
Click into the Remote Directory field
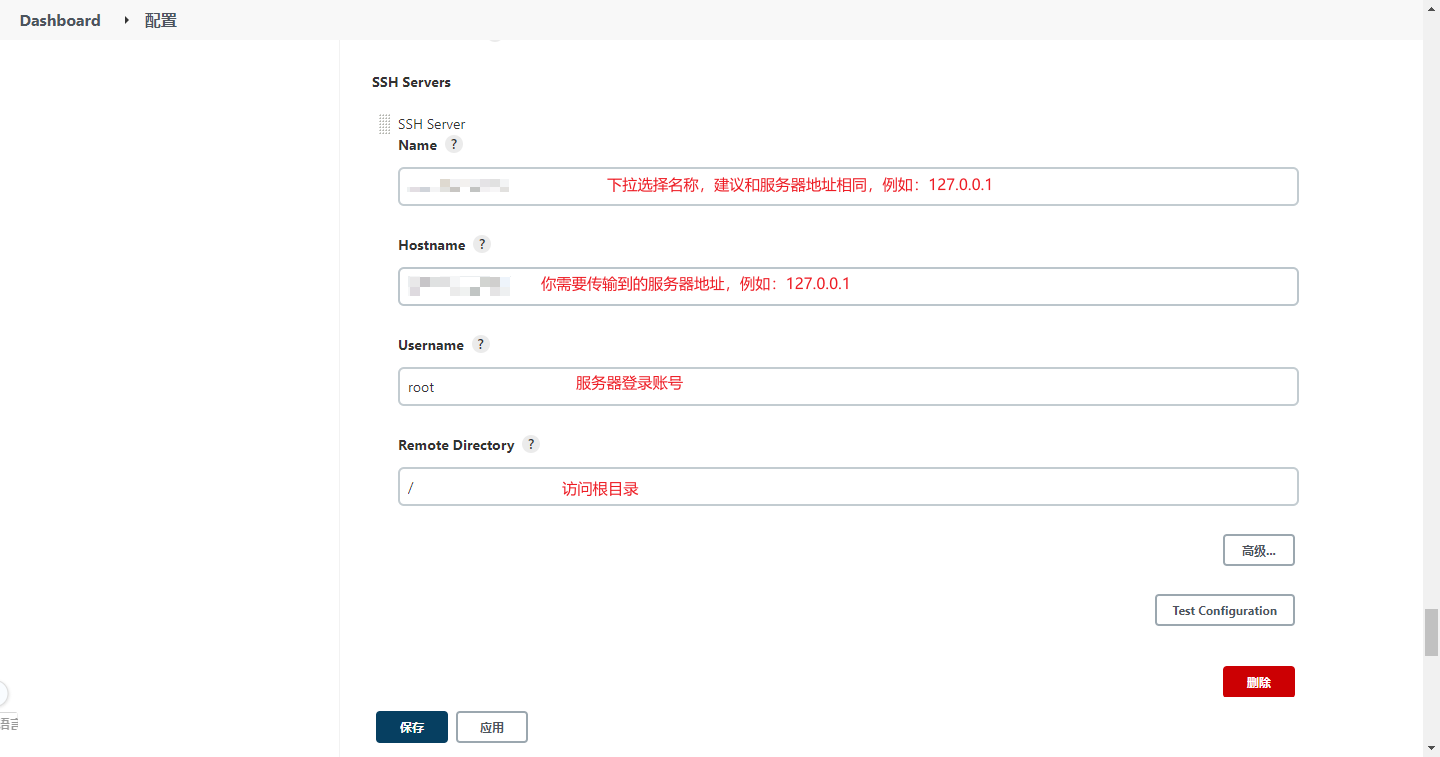pos(848,486)
